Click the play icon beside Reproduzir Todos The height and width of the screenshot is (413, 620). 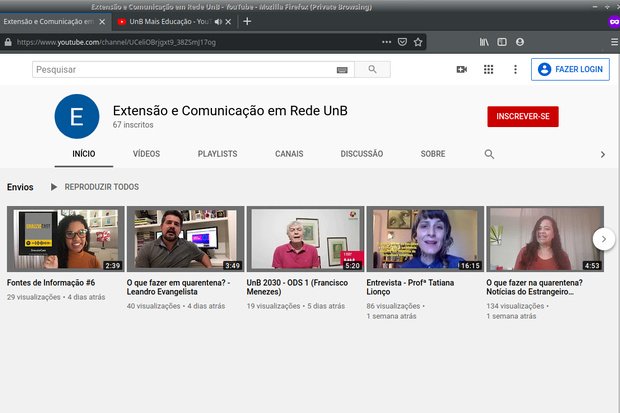[54, 187]
